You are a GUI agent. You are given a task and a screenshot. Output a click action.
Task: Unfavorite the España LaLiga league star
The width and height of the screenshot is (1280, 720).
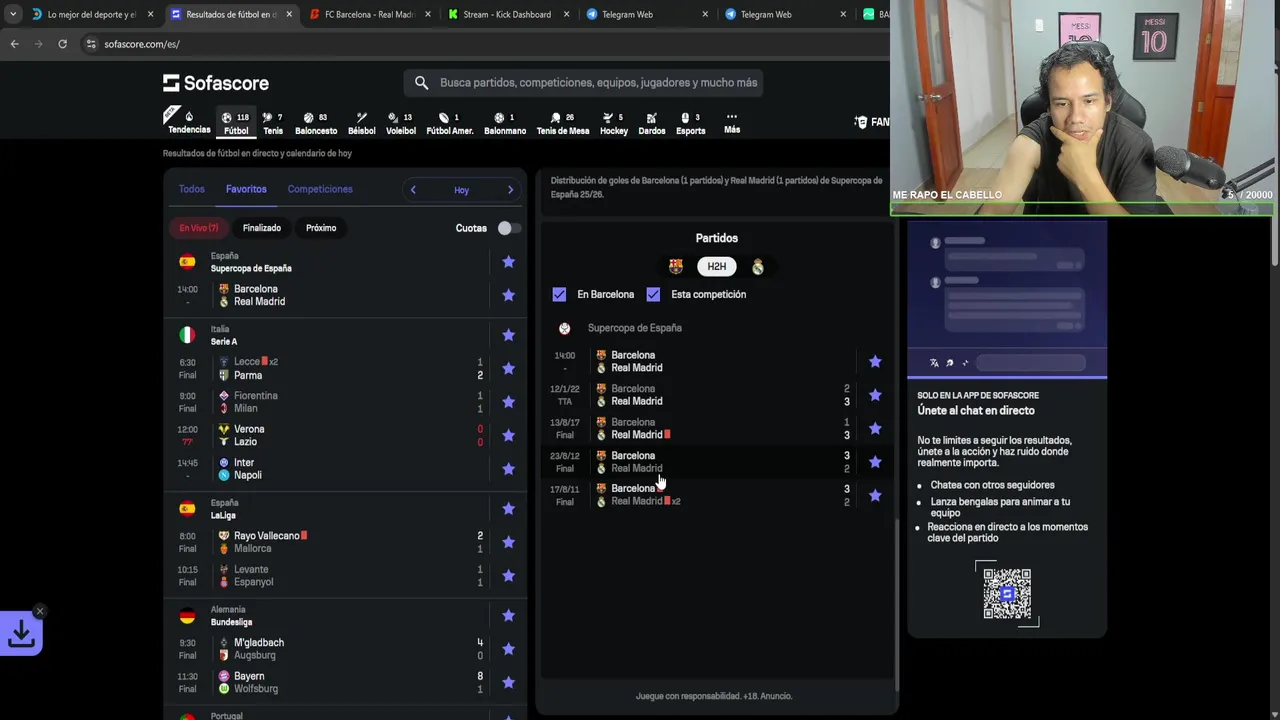508,508
